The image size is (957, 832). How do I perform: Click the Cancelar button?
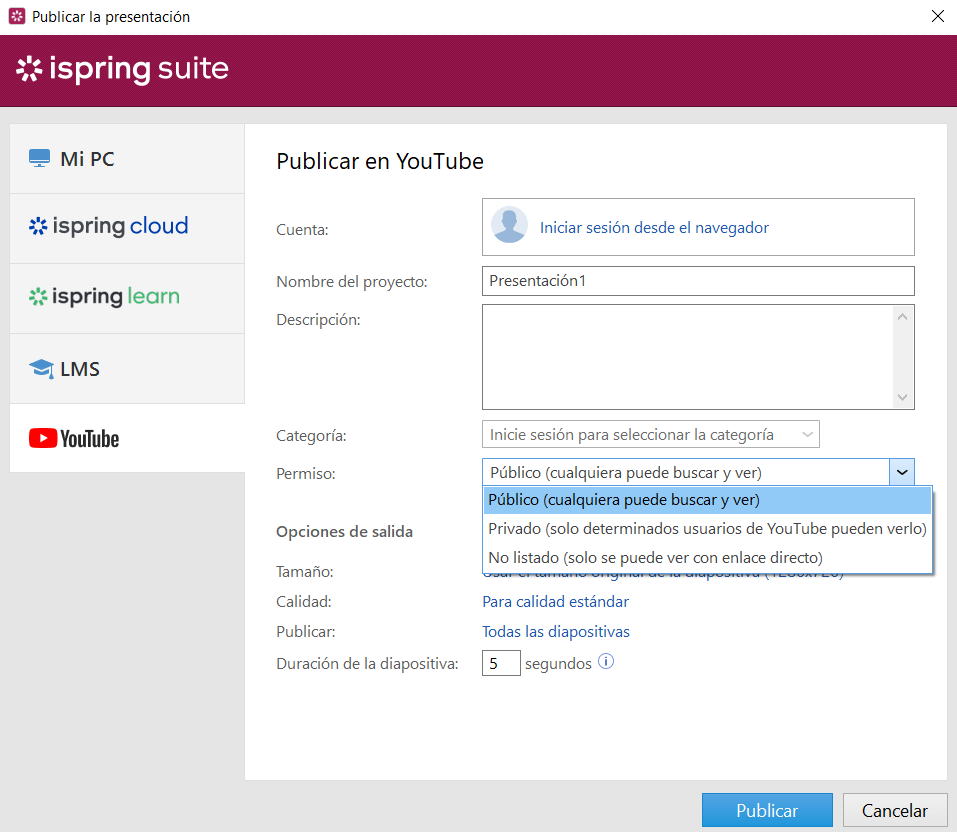pyautogui.click(x=894, y=810)
